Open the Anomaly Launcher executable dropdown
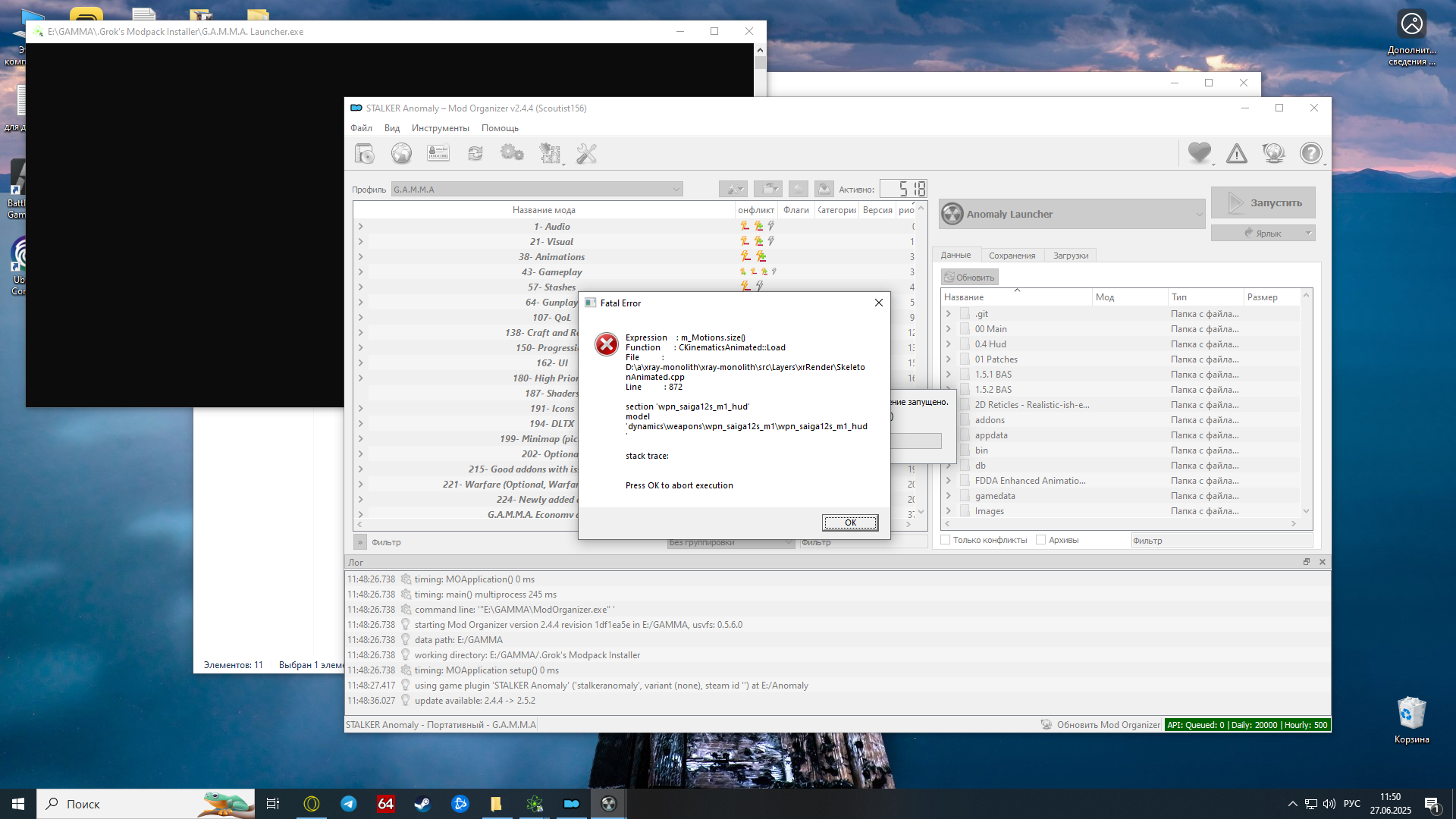This screenshot has height=819, width=1456. [1072, 214]
